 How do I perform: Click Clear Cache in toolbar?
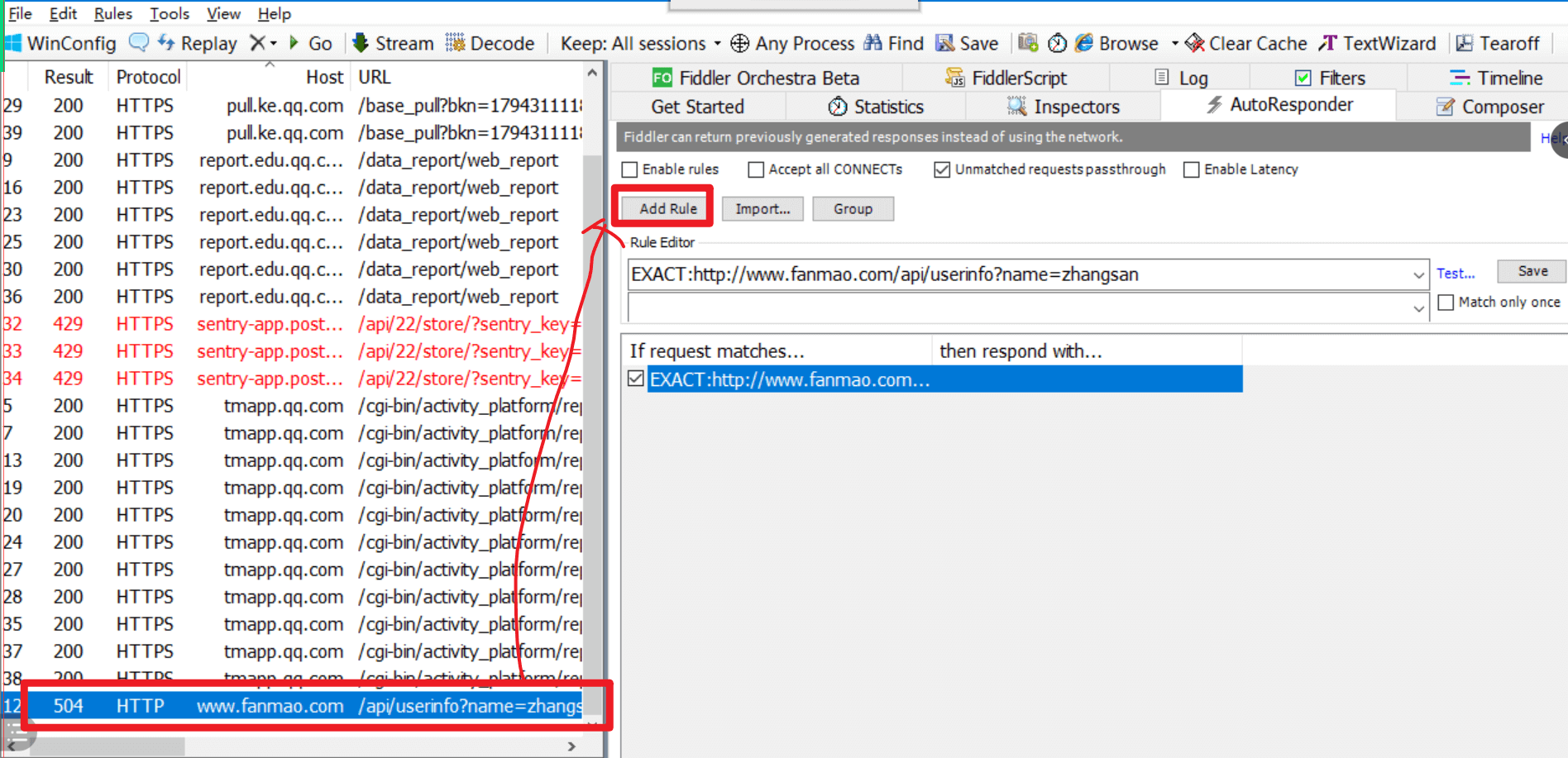tap(1245, 43)
